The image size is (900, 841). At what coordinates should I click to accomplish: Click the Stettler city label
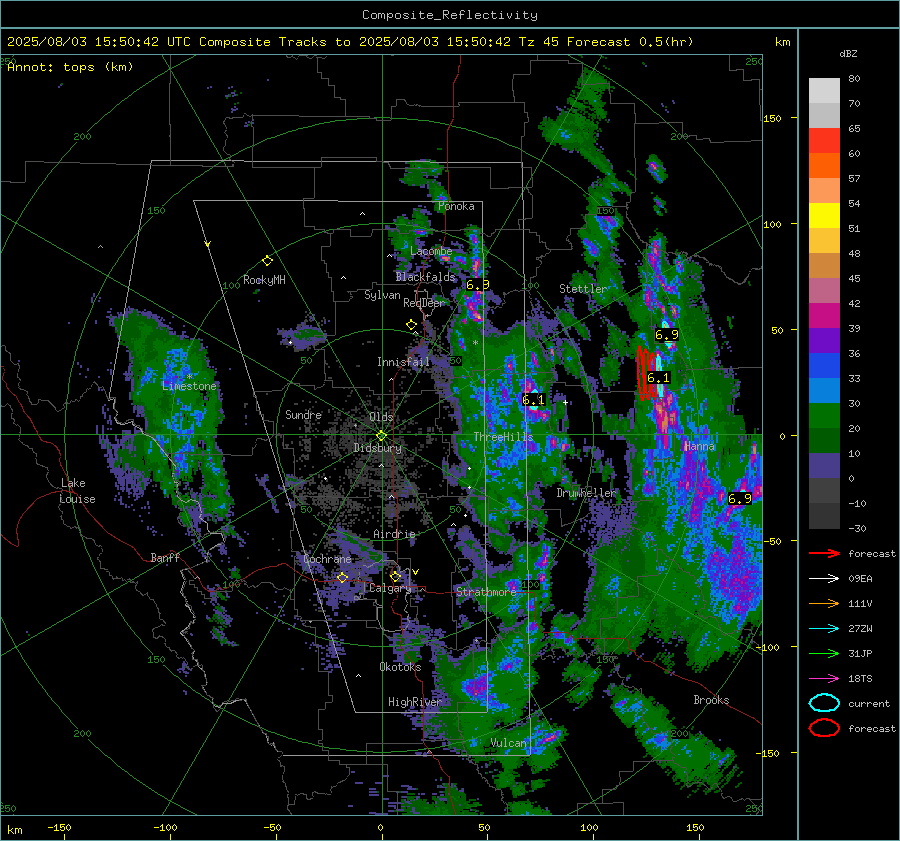click(x=583, y=289)
